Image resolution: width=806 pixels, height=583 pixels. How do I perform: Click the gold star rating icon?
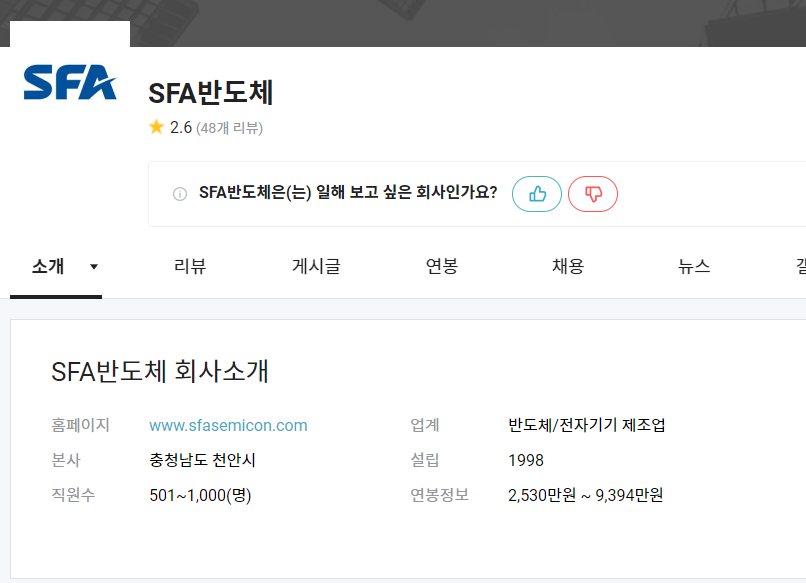[x=156, y=126]
